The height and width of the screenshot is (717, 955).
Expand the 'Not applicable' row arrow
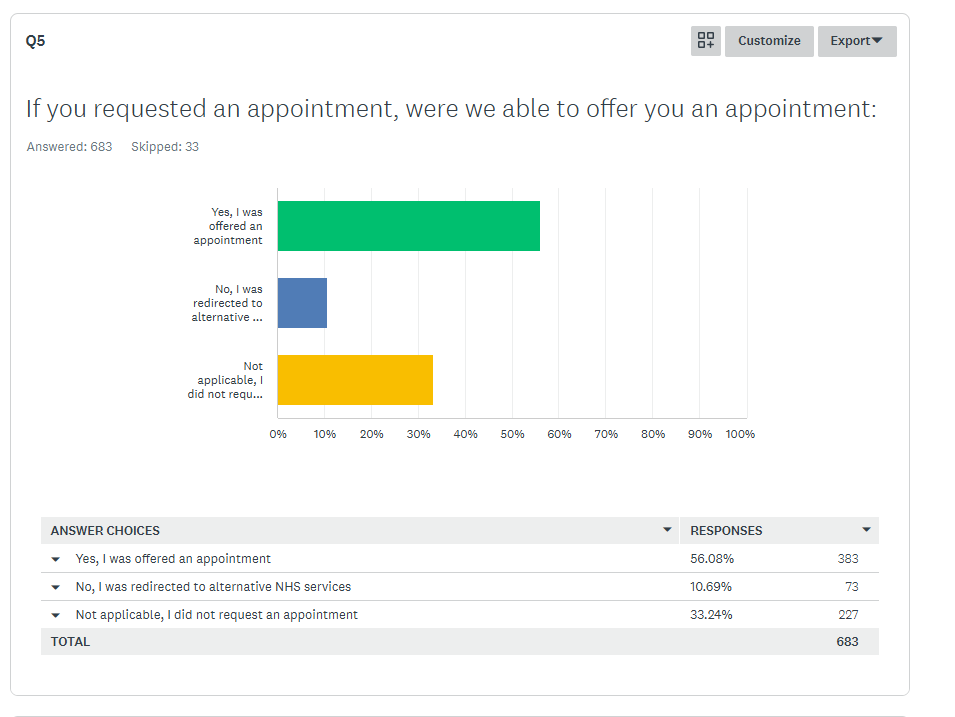point(56,615)
